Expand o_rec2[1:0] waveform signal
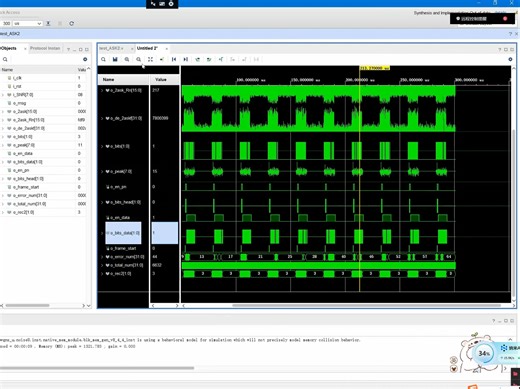This screenshot has height=389, width=520. point(102,274)
